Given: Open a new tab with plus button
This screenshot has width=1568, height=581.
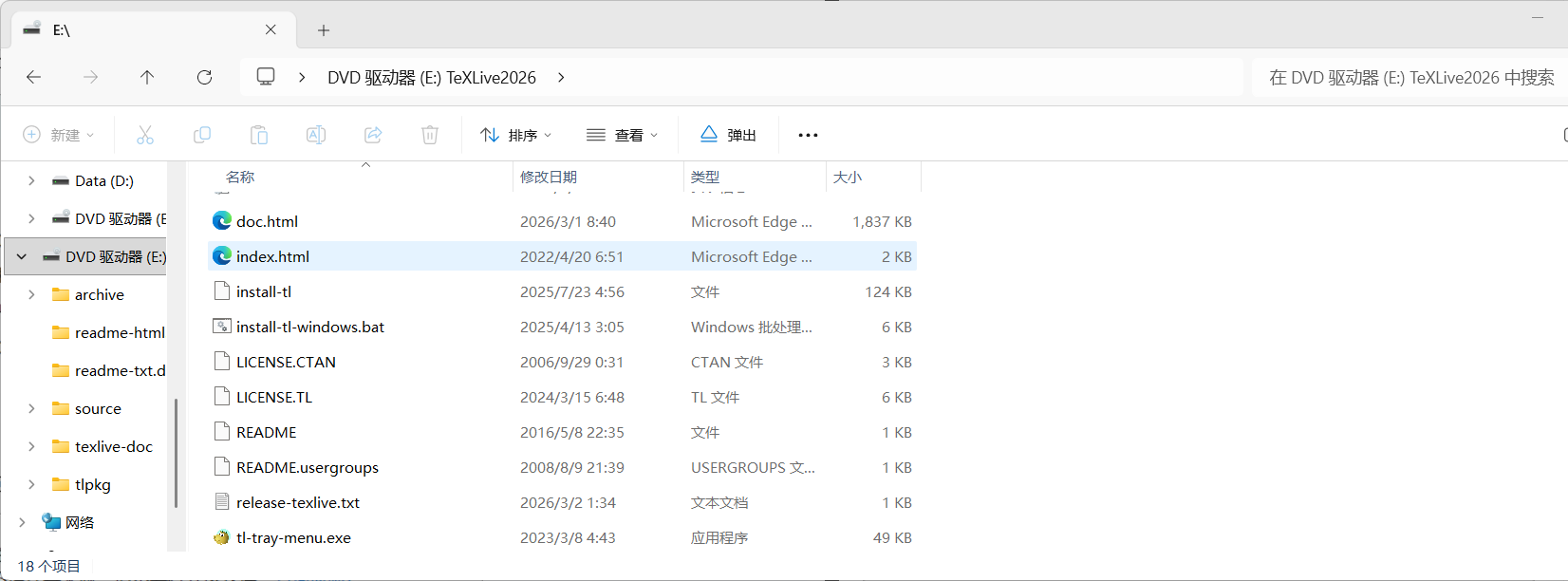Looking at the screenshot, I should (324, 30).
